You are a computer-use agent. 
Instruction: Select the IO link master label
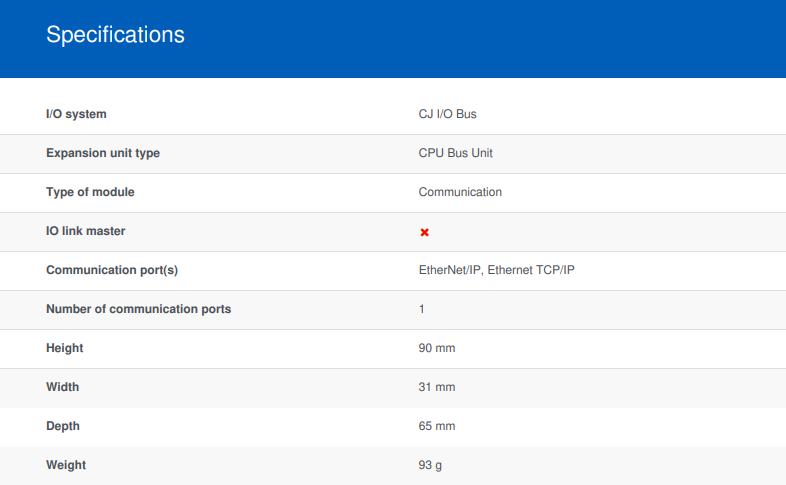coord(86,231)
